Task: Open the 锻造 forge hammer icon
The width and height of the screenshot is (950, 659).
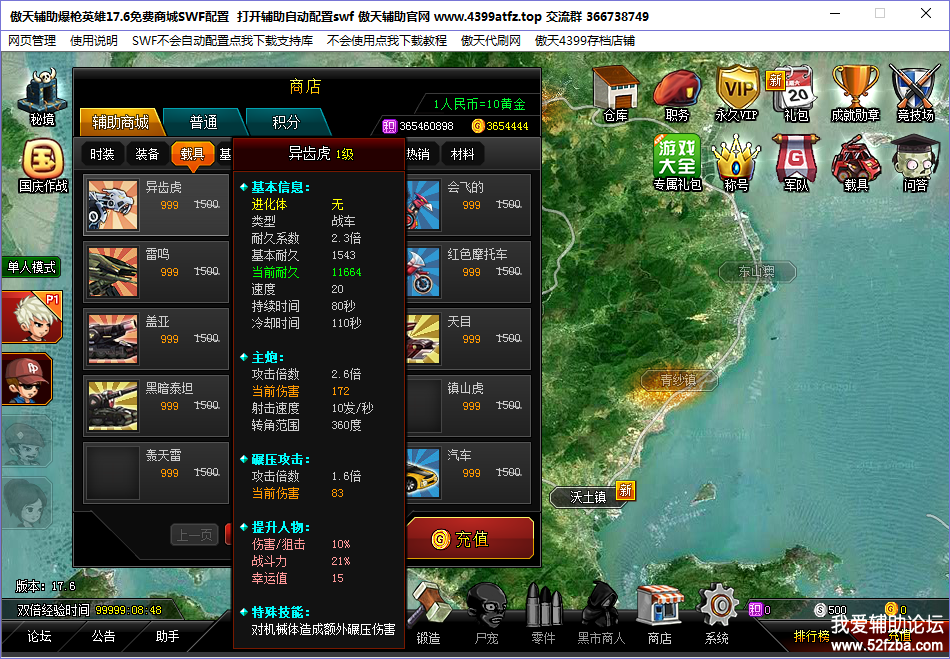Action: point(428,614)
